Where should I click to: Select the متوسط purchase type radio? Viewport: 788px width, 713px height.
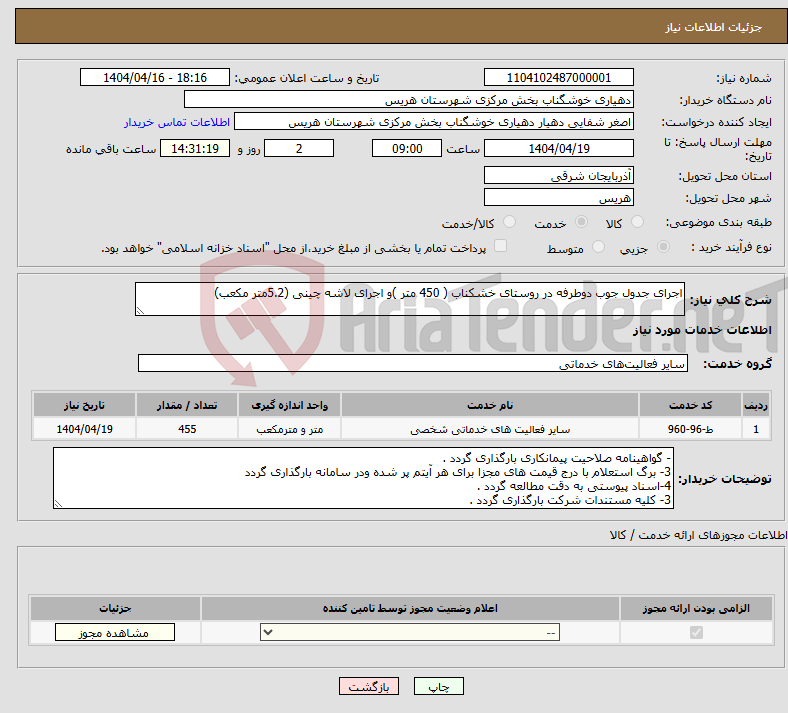(x=598, y=247)
